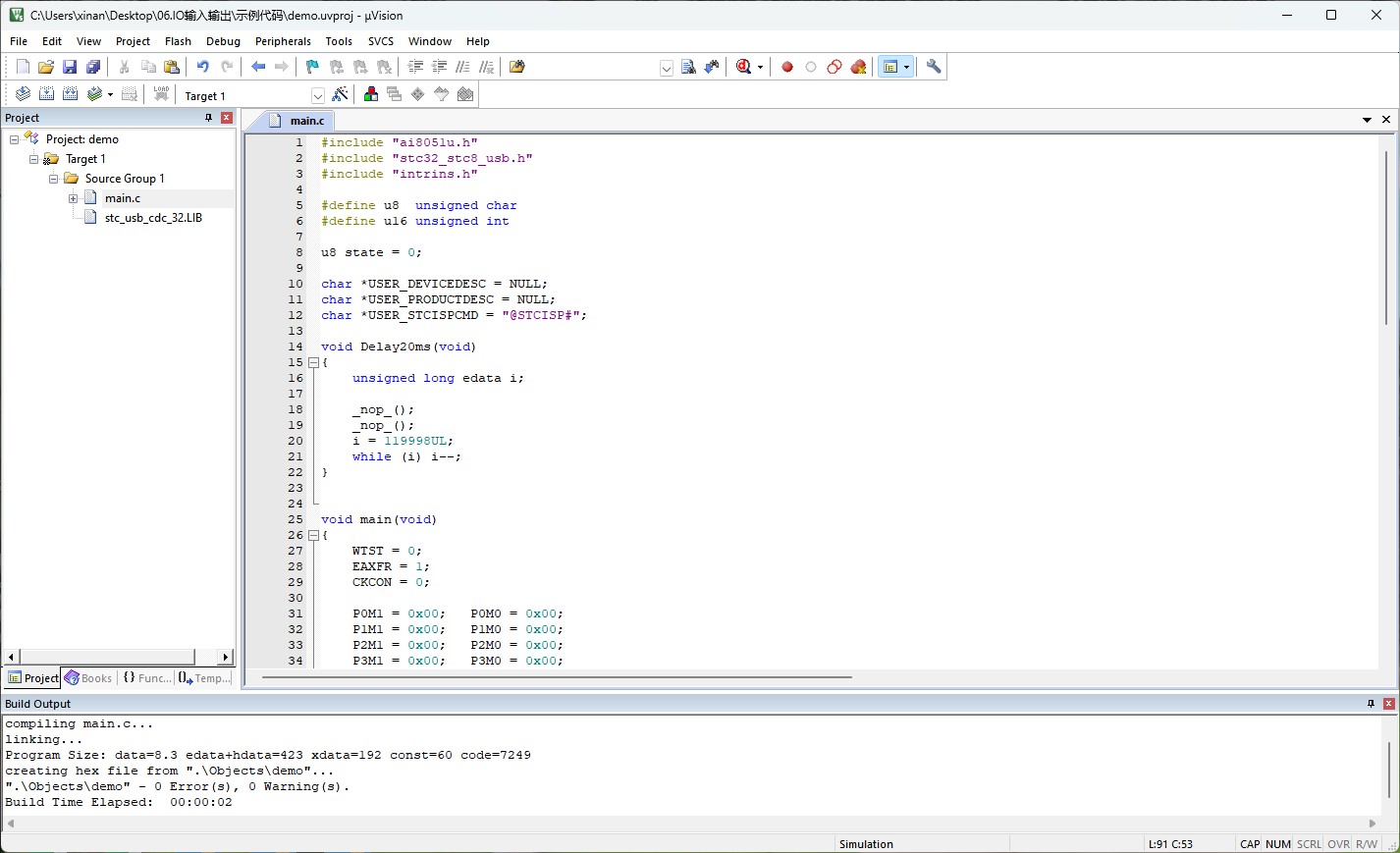1400x853 pixels.
Task: Insert a breakpoint with red circle icon
Action: click(x=787, y=67)
